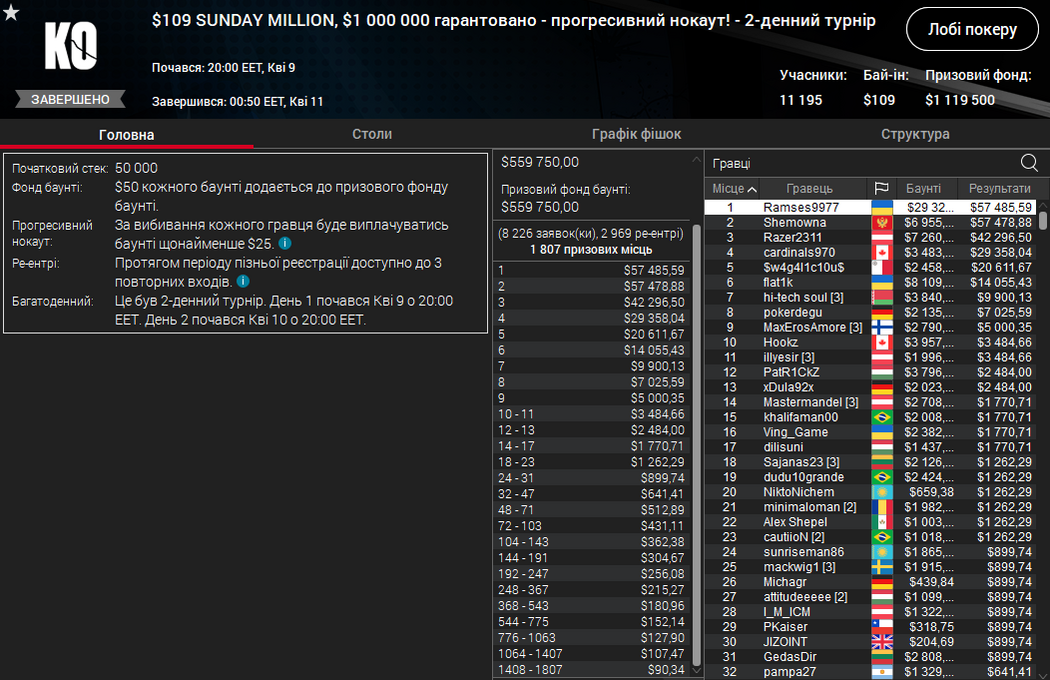Select player Shemowna in the results list
The height and width of the screenshot is (680, 1050).
tap(795, 222)
